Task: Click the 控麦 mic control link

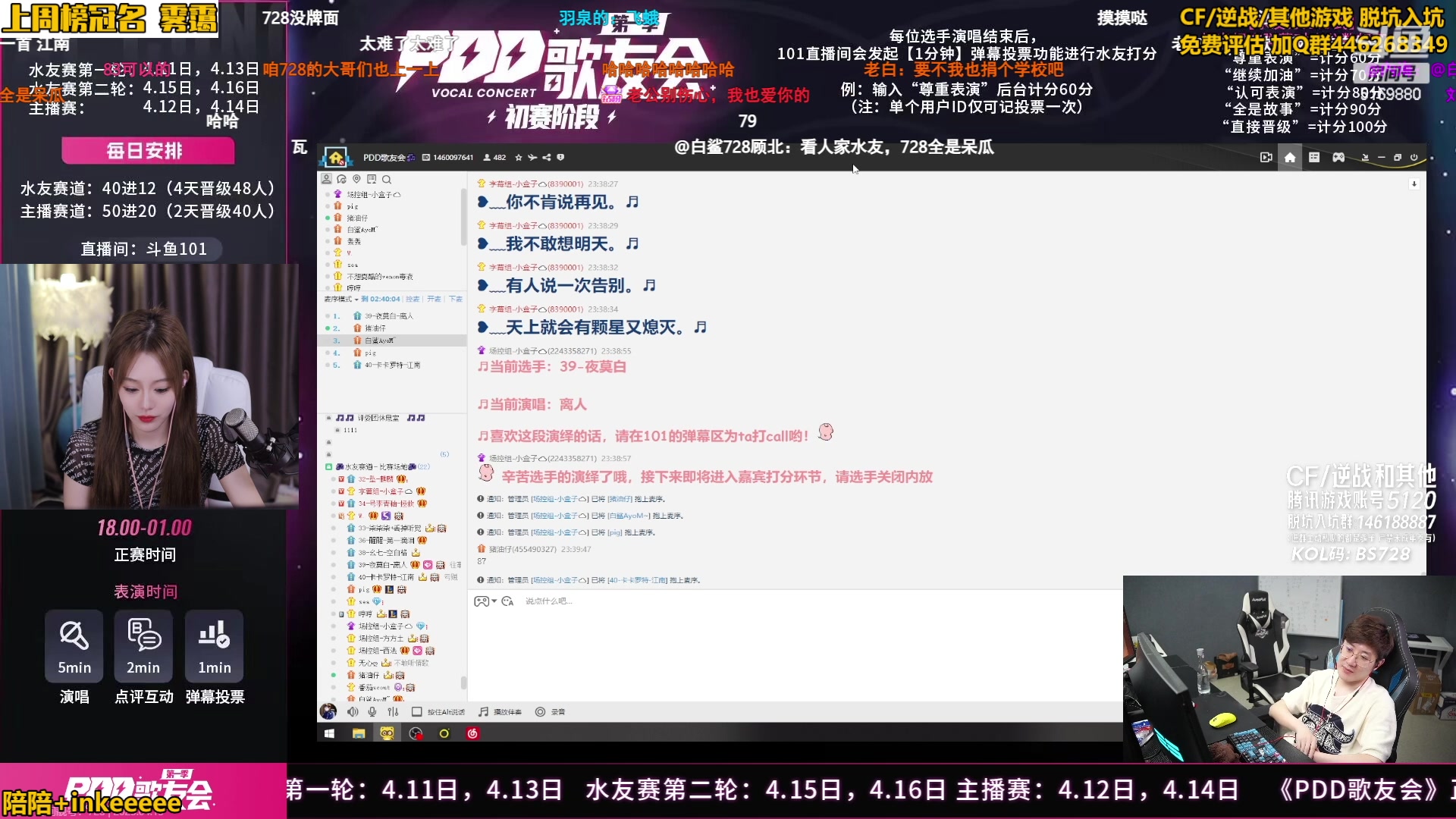Action: (x=412, y=299)
